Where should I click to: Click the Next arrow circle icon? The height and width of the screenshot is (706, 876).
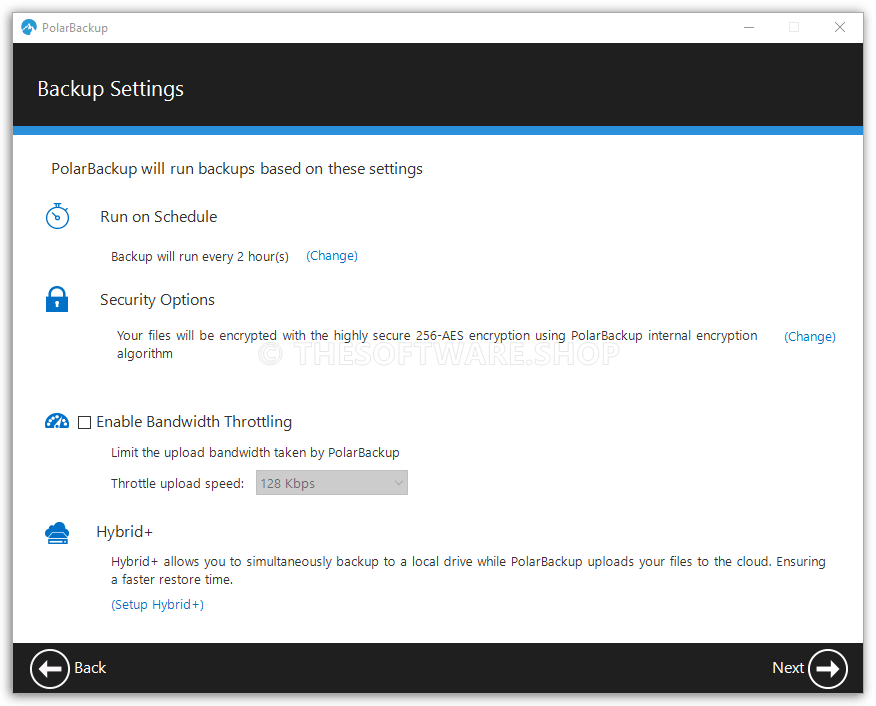click(827, 668)
